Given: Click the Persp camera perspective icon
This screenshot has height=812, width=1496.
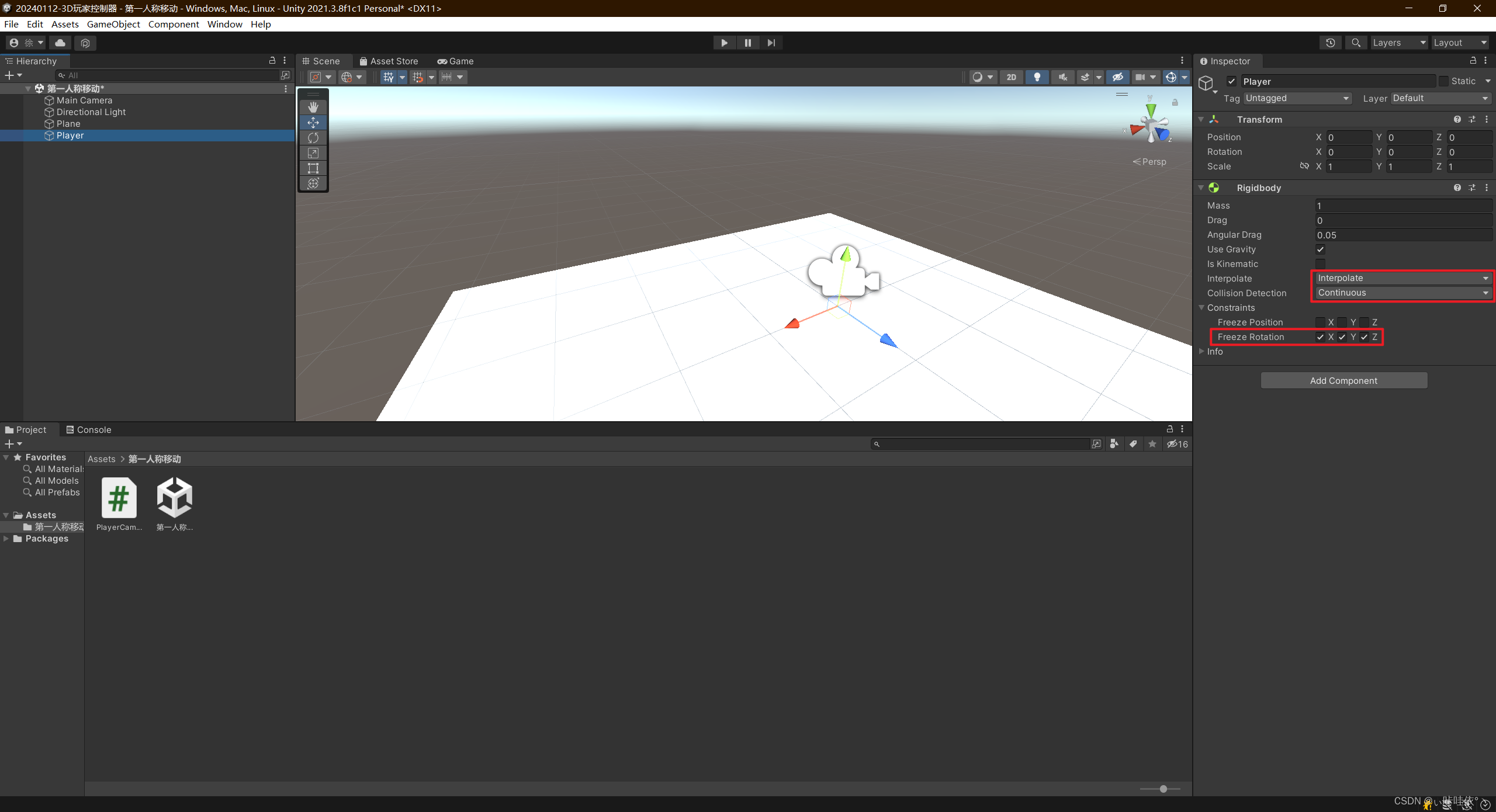Looking at the screenshot, I should 1148,161.
